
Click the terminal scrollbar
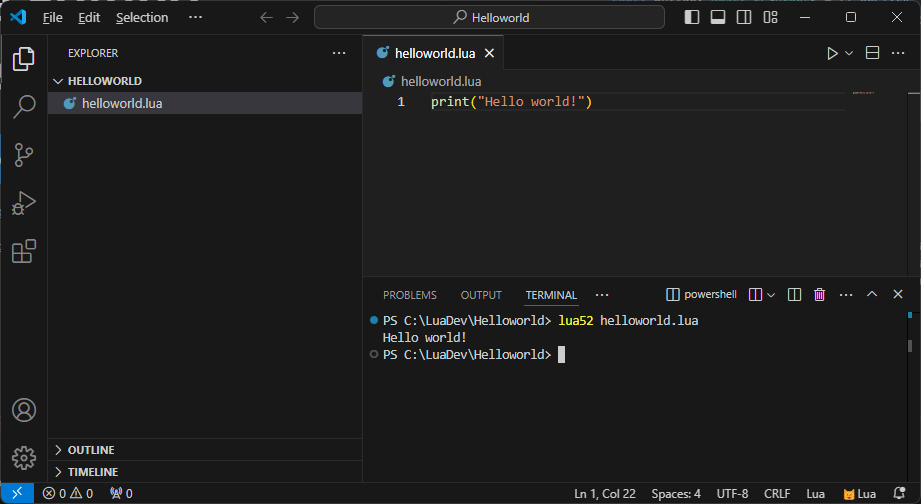pyautogui.click(x=910, y=347)
